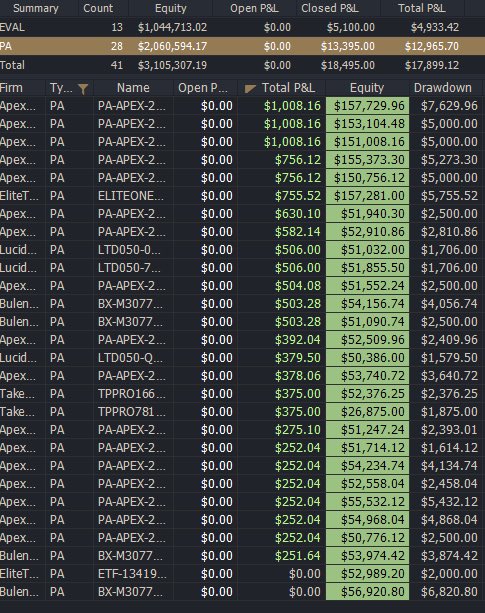Viewport: 485px width, 613px height.
Task: Select the equity cell $51,714.12
Action: tap(367, 447)
